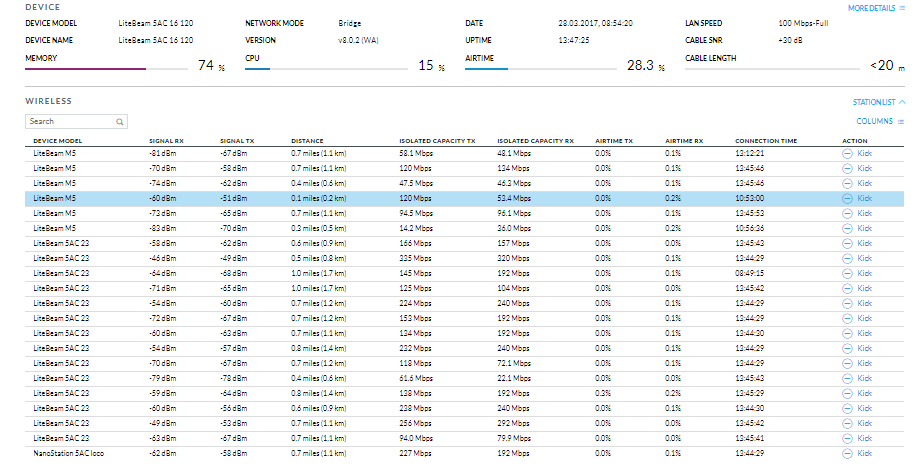Select the 292 Mbps capacity RX cell
923x471 pixels.
pos(513,423)
